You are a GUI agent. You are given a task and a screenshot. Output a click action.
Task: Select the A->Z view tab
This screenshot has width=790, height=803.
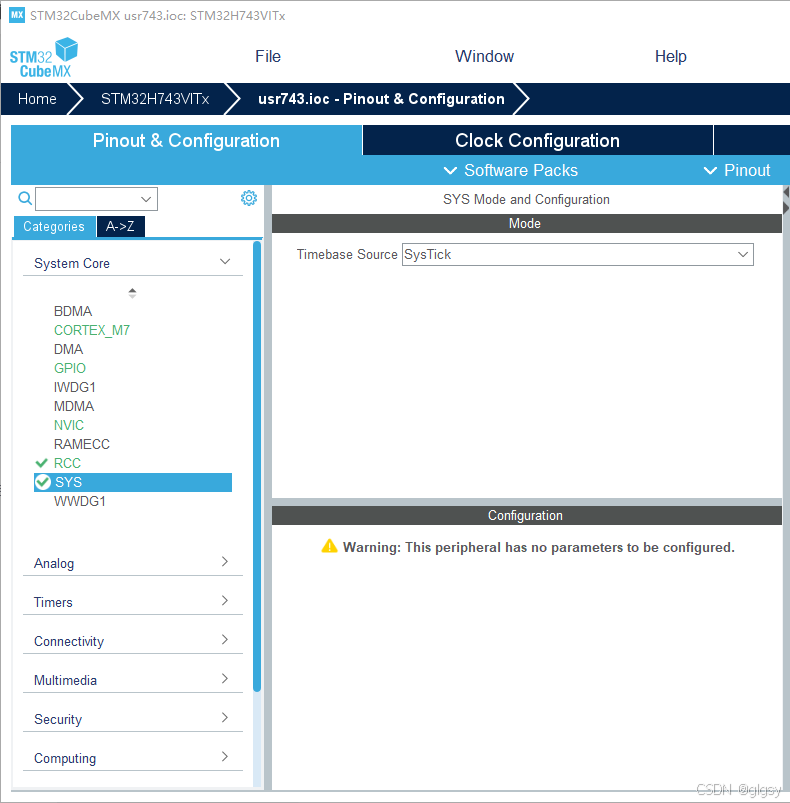[120, 226]
